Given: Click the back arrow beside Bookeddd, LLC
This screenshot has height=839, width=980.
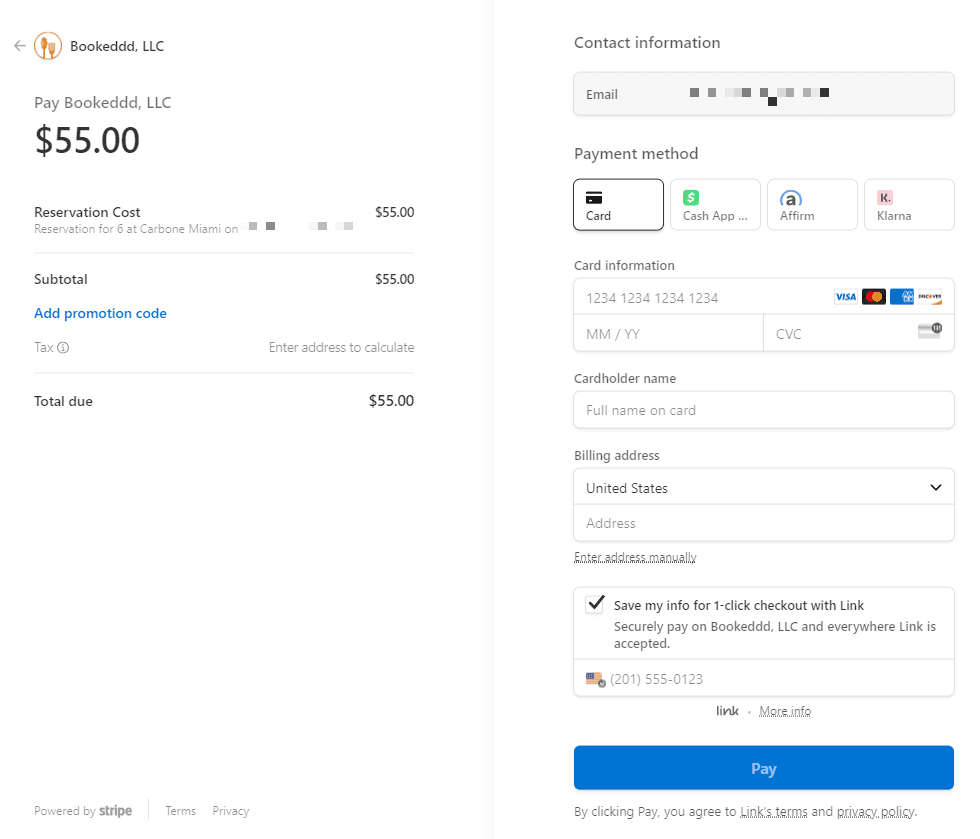Looking at the screenshot, I should click(x=20, y=45).
